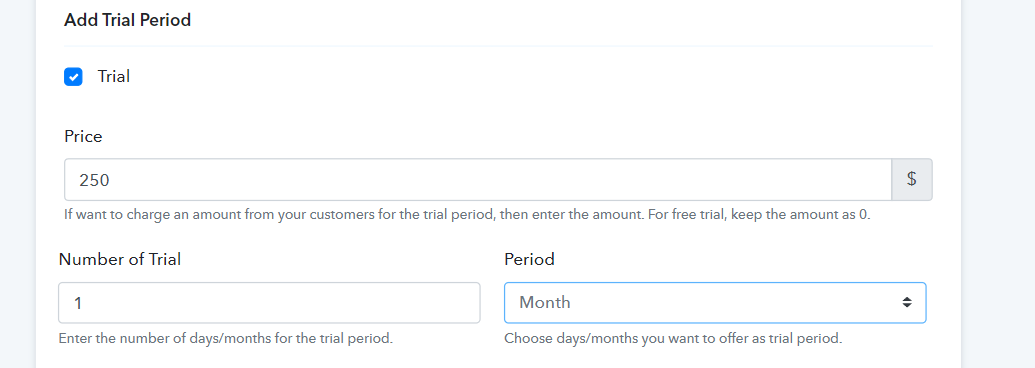1035x368 pixels.
Task: Click the 'Choose days/months' hint text
Action: point(673,339)
